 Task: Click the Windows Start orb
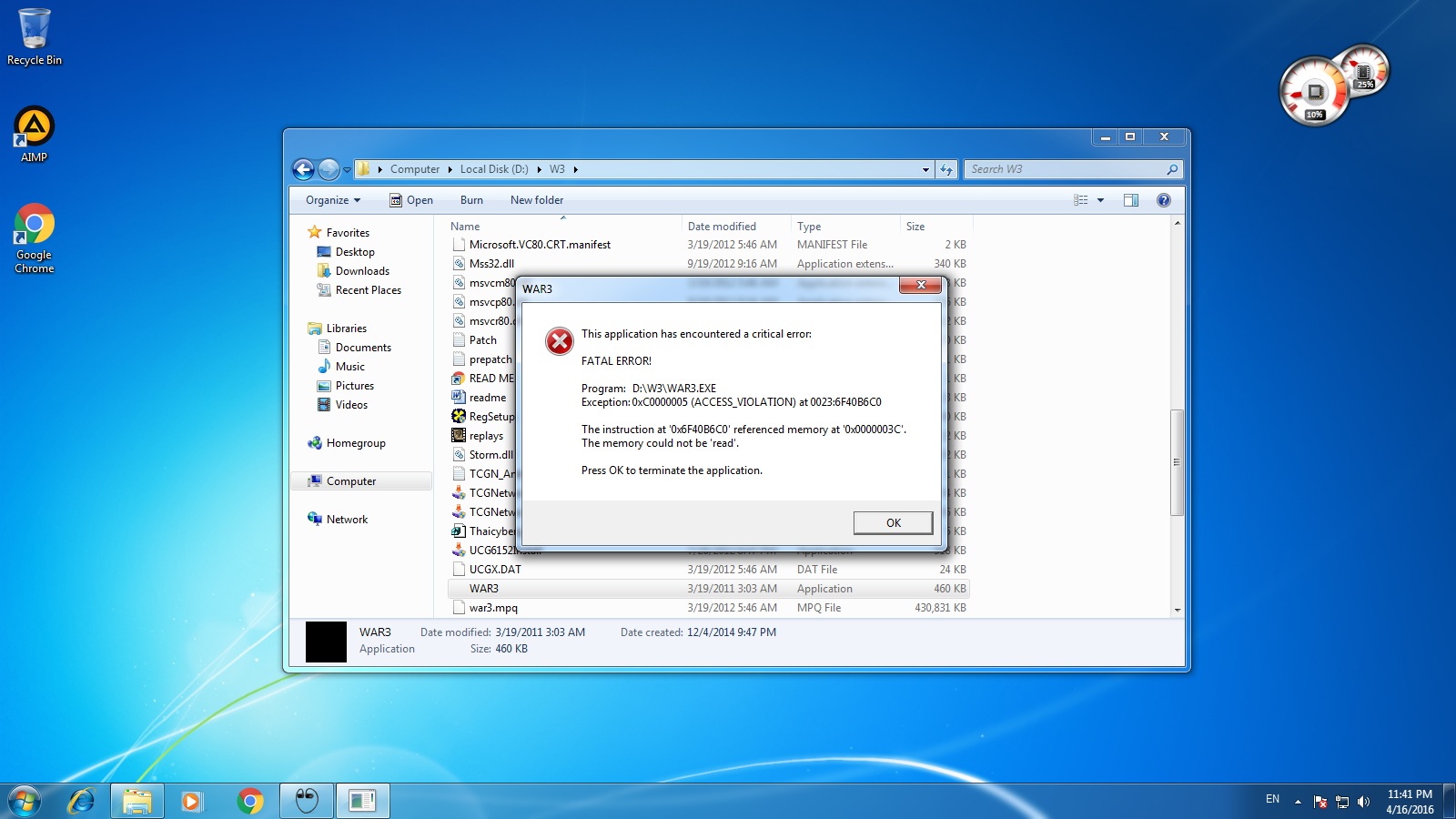click(25, 801)
